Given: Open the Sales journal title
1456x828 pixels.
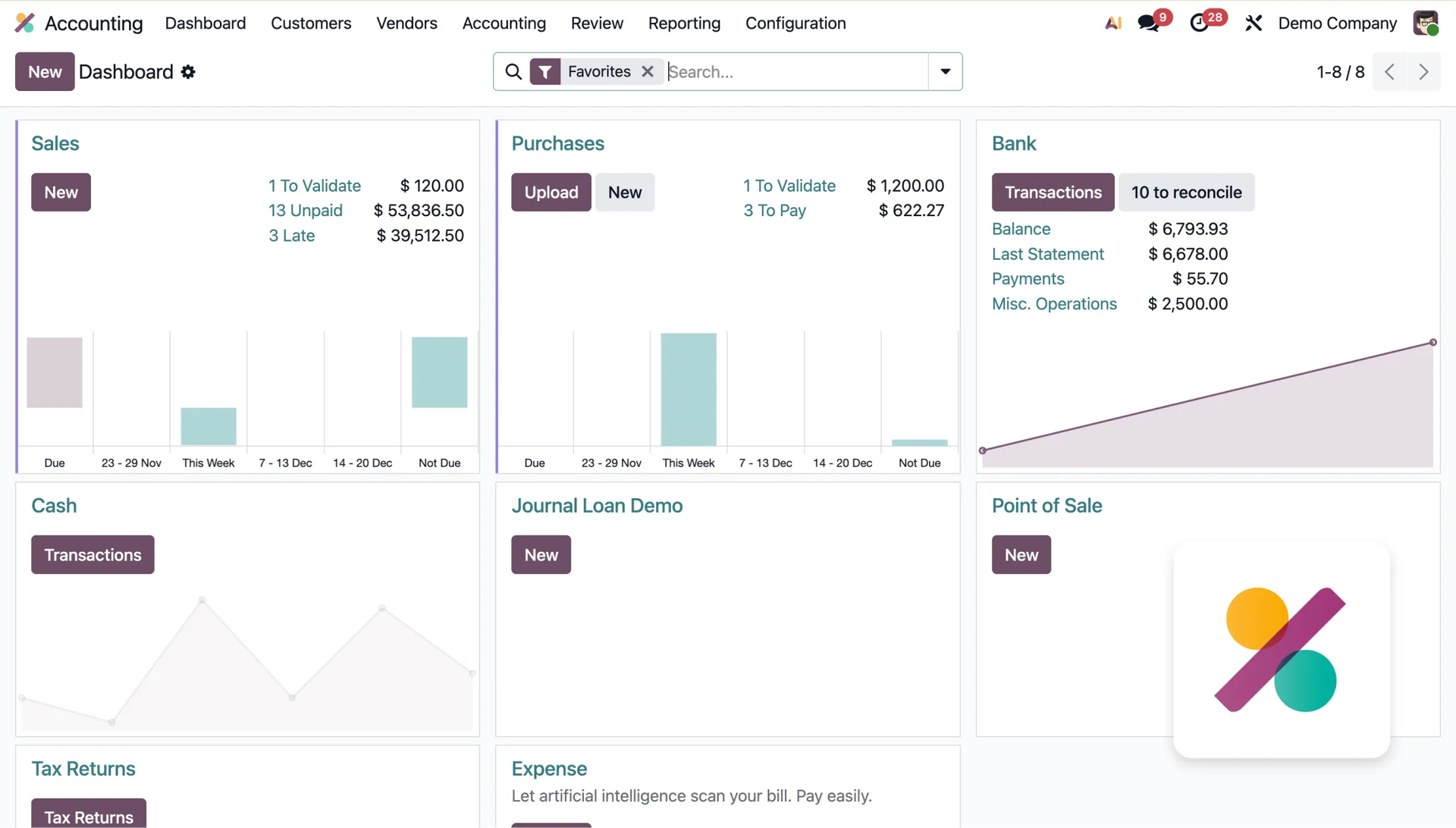Looking at the screenshot, I should tap(55, 143).
